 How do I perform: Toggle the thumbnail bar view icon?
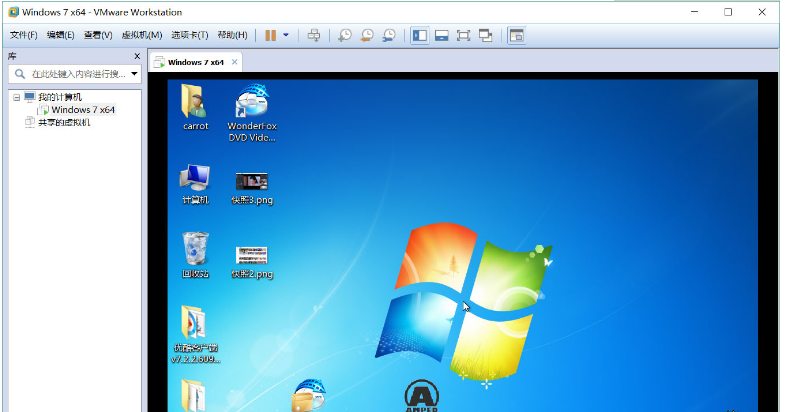pyautogui.click(x=442, y=36)
